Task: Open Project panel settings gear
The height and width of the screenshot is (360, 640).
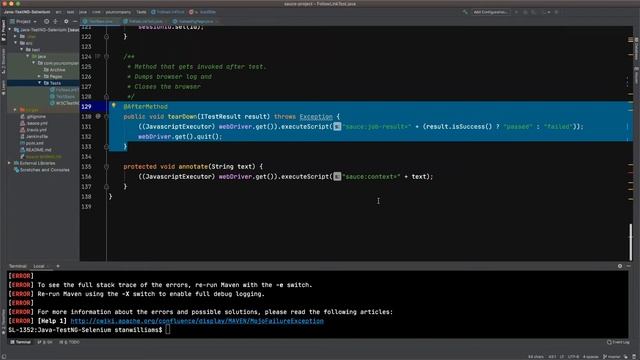Action: pyautogui.click(x=66, y=21)
